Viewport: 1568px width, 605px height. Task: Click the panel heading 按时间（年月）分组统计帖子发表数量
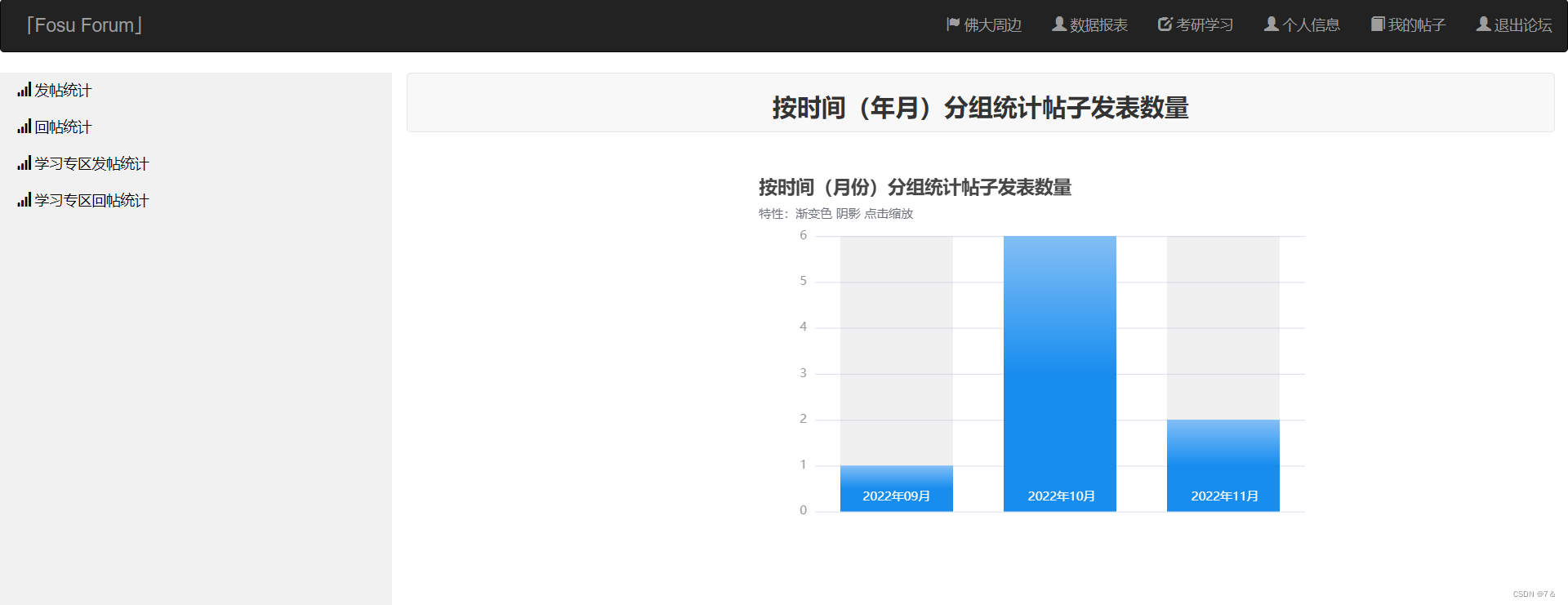pyautogui.click(x=981, y=108)
